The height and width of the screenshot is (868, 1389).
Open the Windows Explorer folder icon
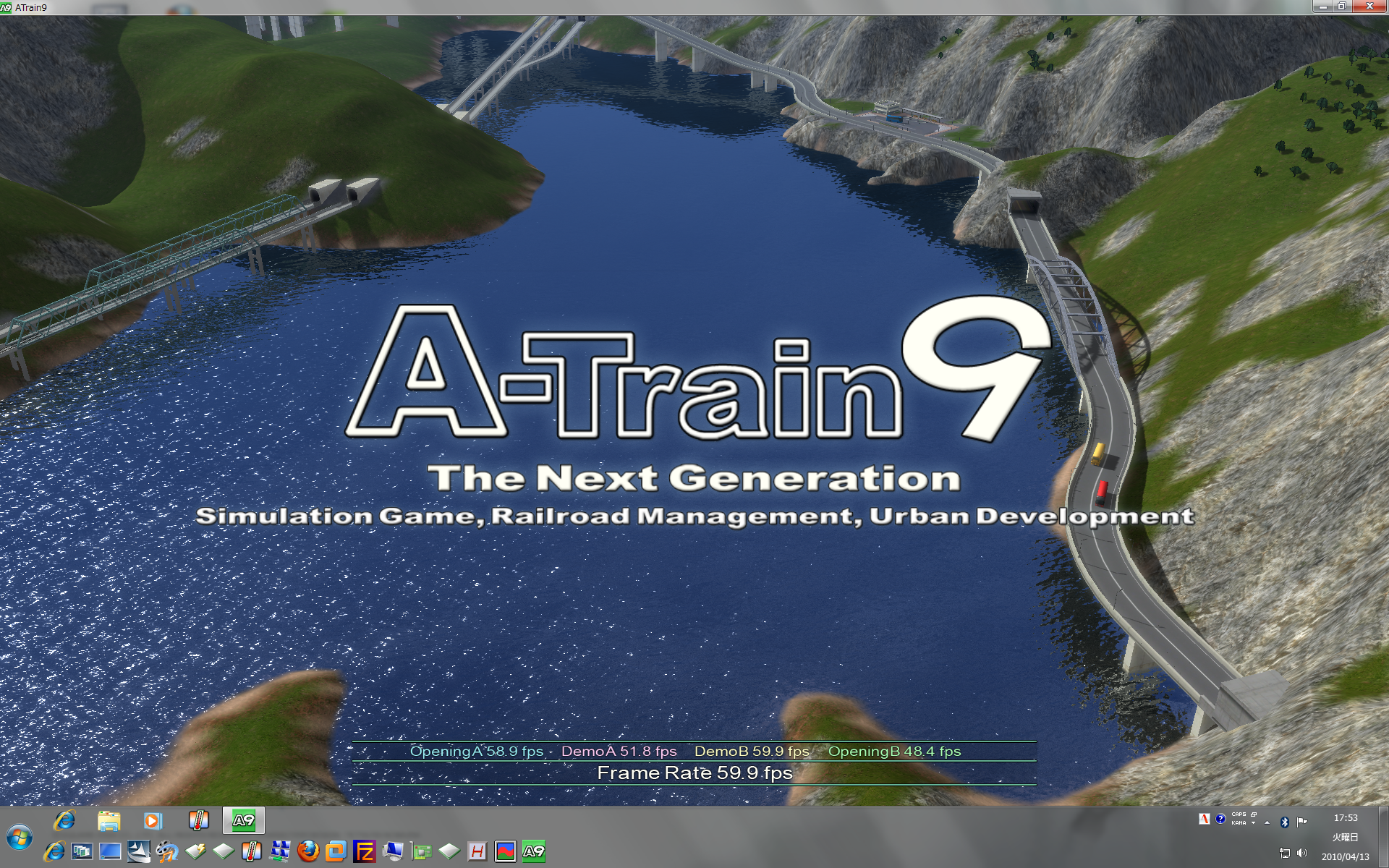tap(109, 820)
